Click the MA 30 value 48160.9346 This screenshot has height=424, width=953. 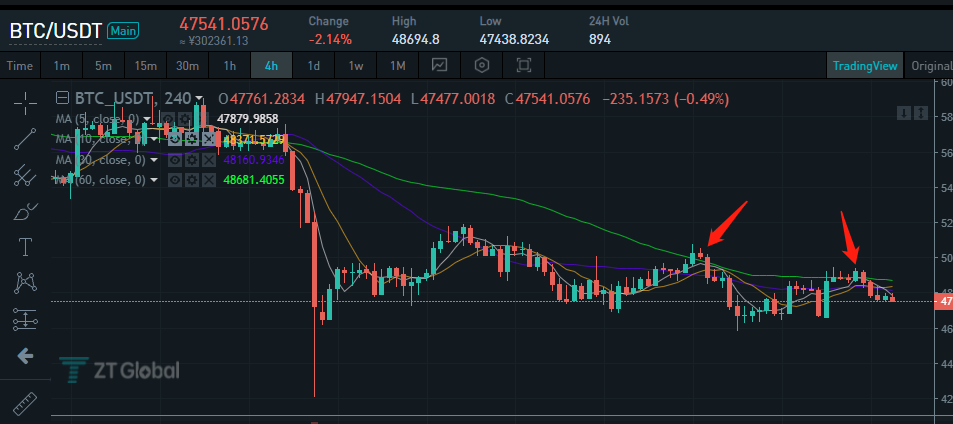(254, 160)
